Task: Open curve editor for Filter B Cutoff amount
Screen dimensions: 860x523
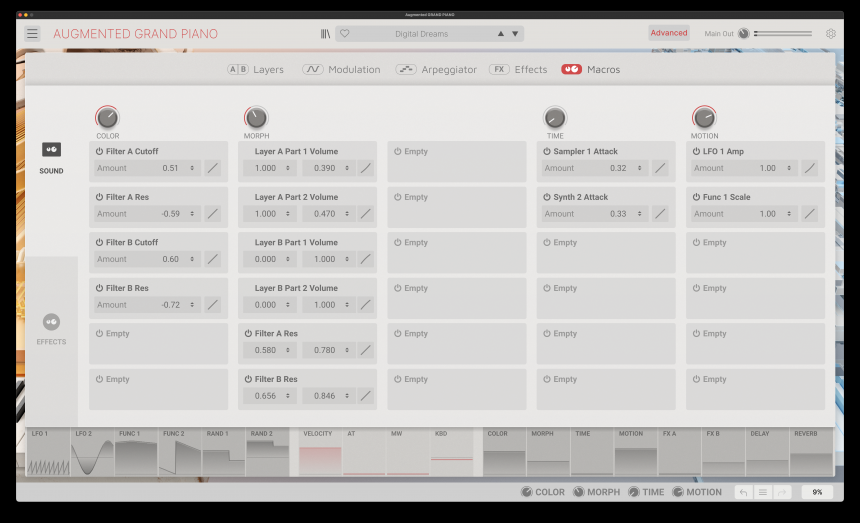Action: click(213, 259)
